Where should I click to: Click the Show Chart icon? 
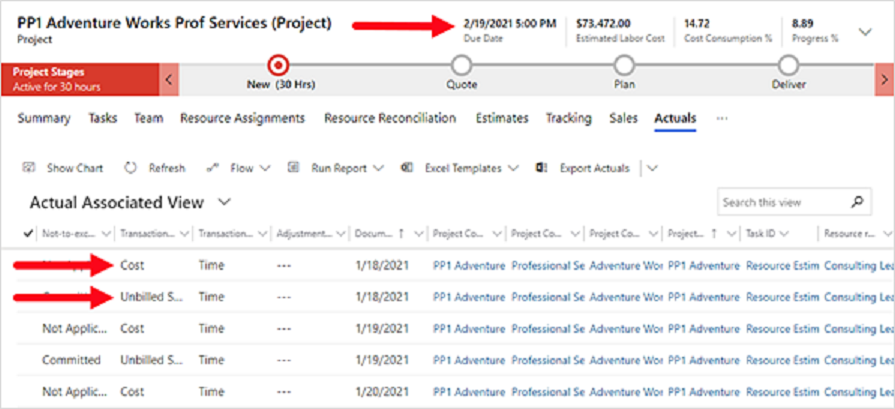pyautogui.click(x=28, y=168)
